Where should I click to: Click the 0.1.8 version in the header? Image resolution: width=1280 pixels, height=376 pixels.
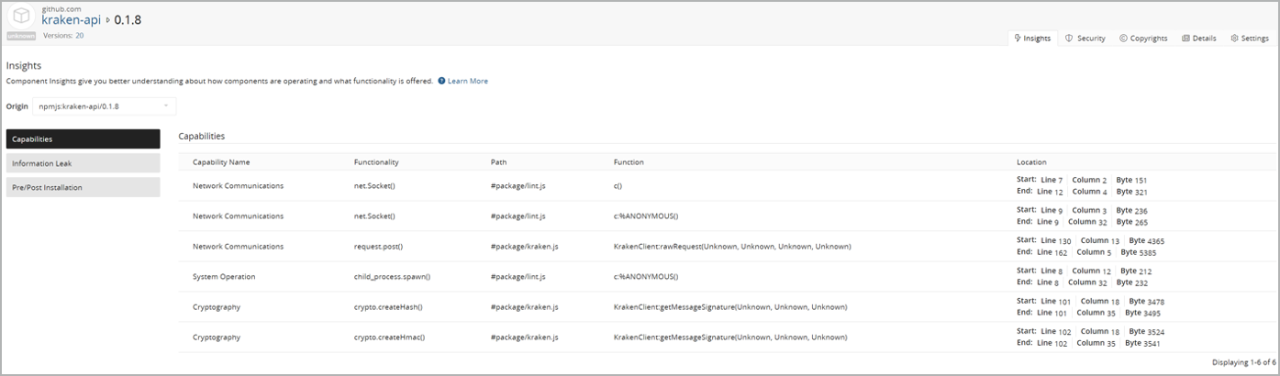(127, 20)
